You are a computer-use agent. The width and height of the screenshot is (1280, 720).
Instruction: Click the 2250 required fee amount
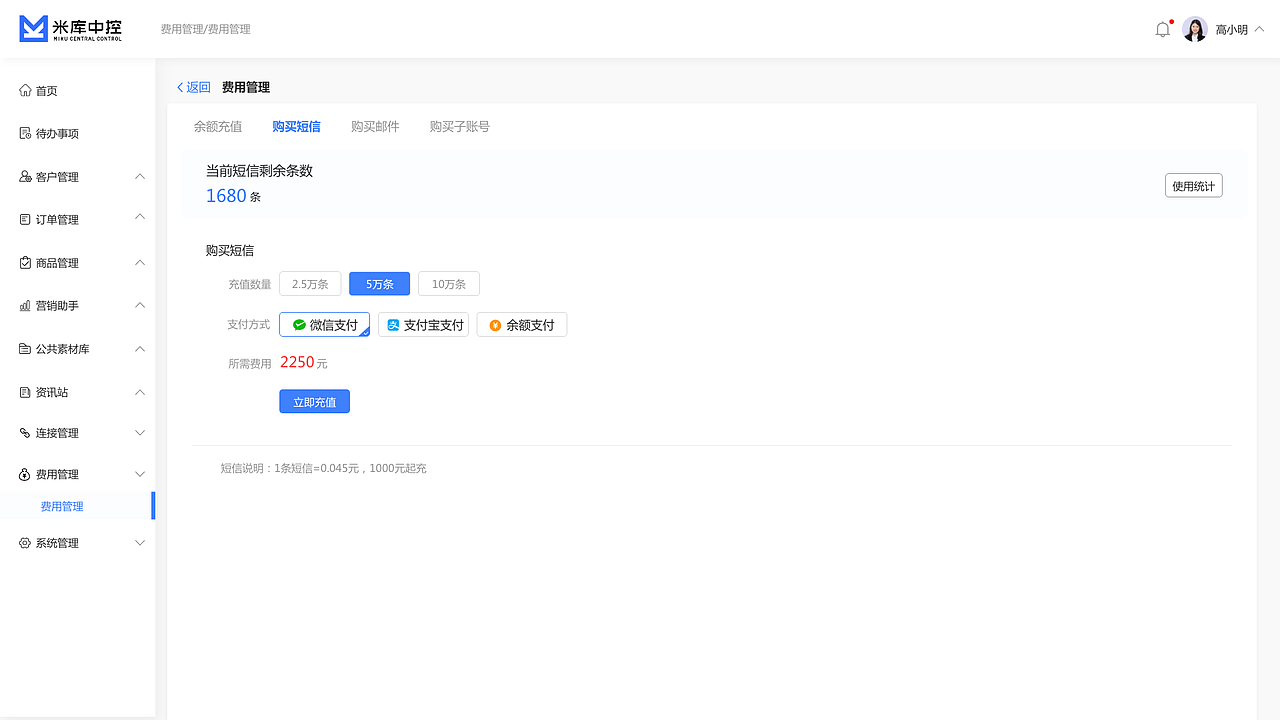297,362
